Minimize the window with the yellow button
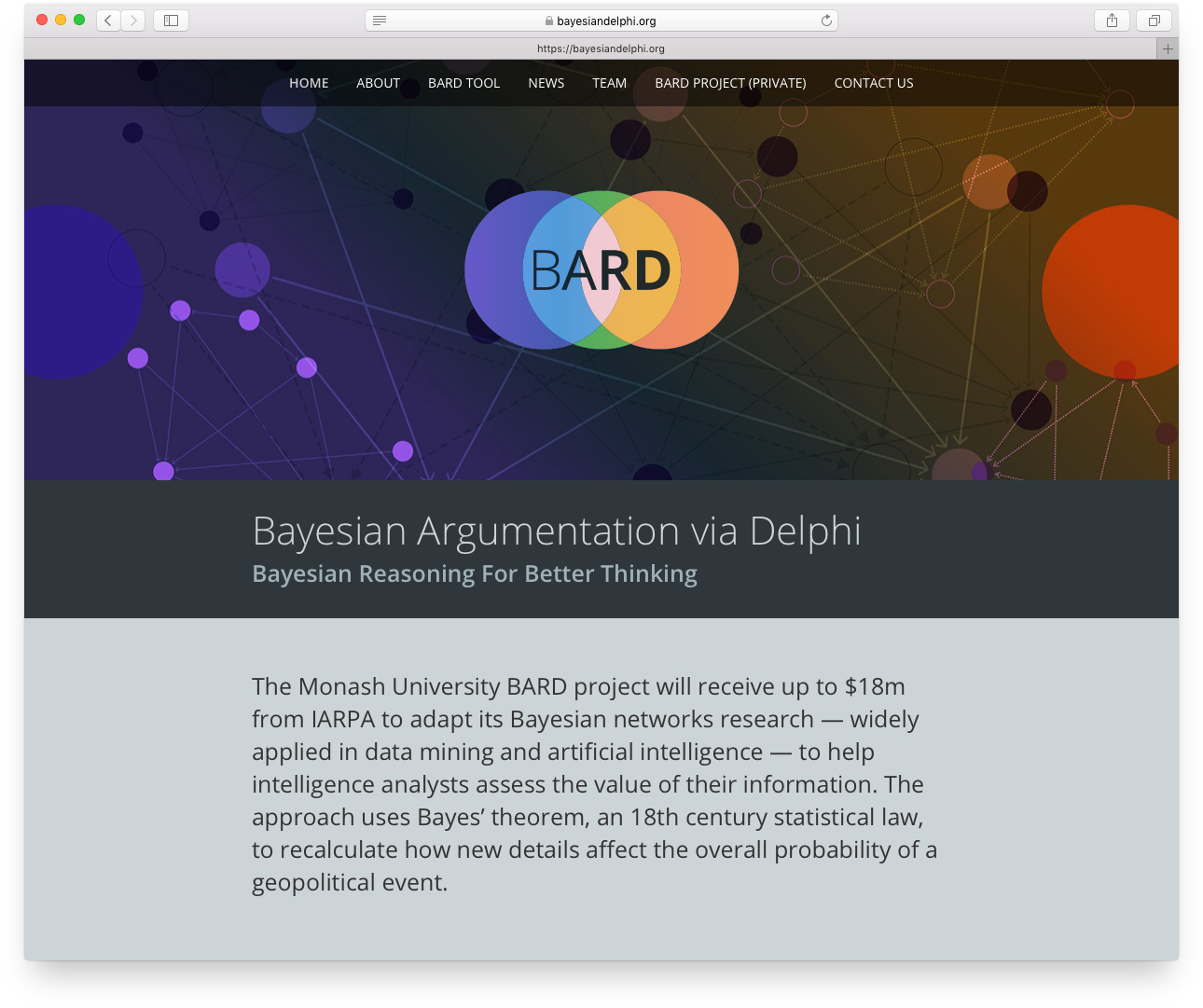 [x=61, y=20]
